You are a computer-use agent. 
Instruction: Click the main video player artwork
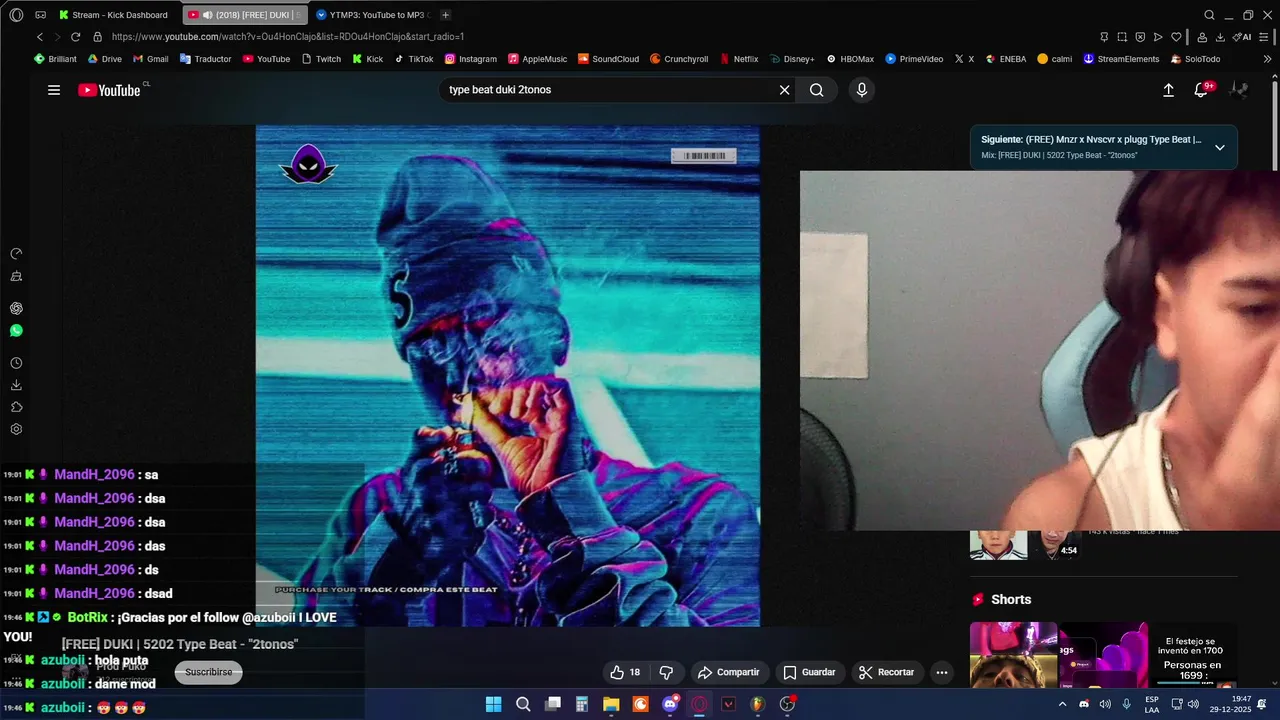[x=507, y=375]
